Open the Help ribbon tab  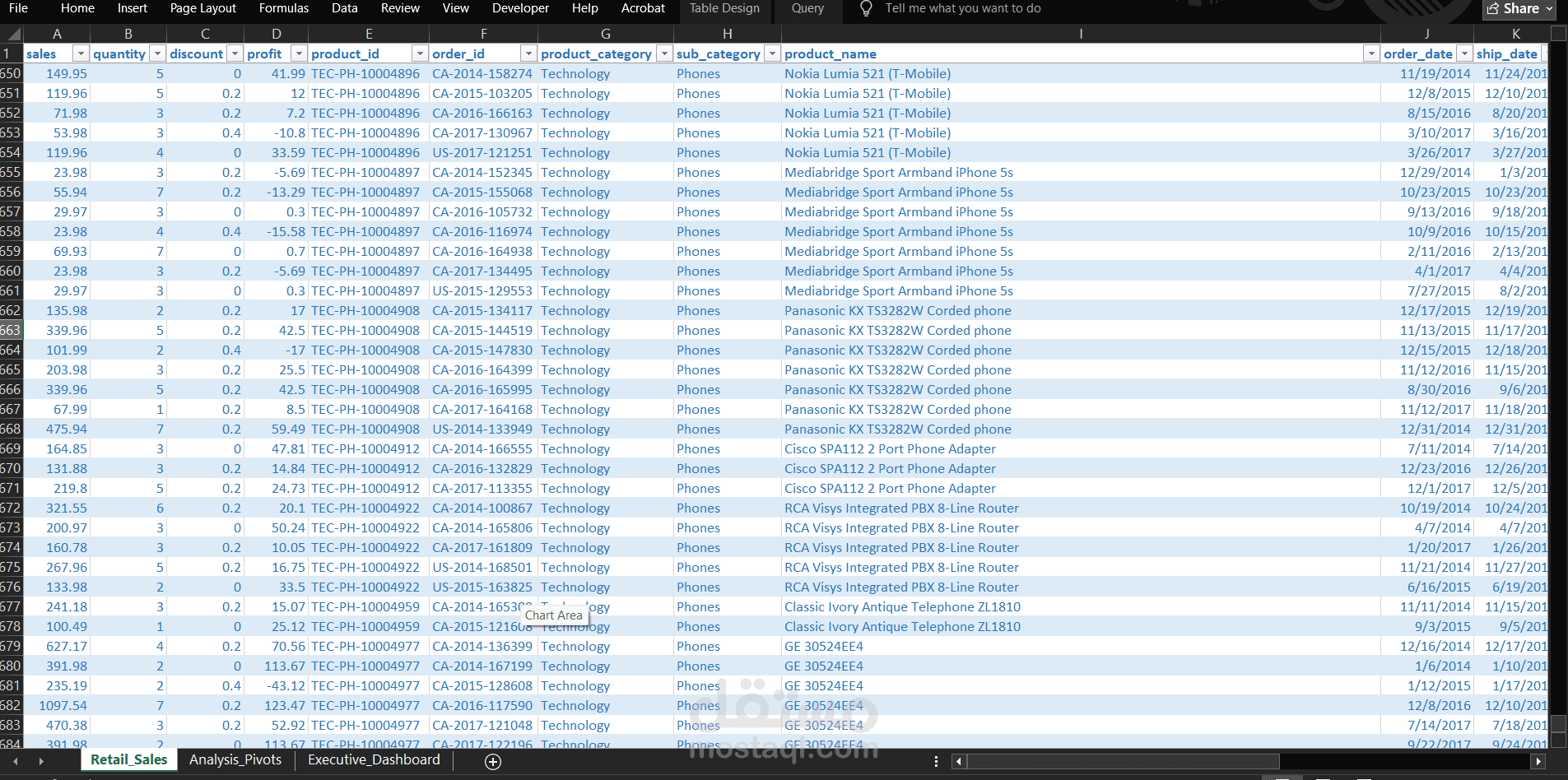[x=584, y=8]
